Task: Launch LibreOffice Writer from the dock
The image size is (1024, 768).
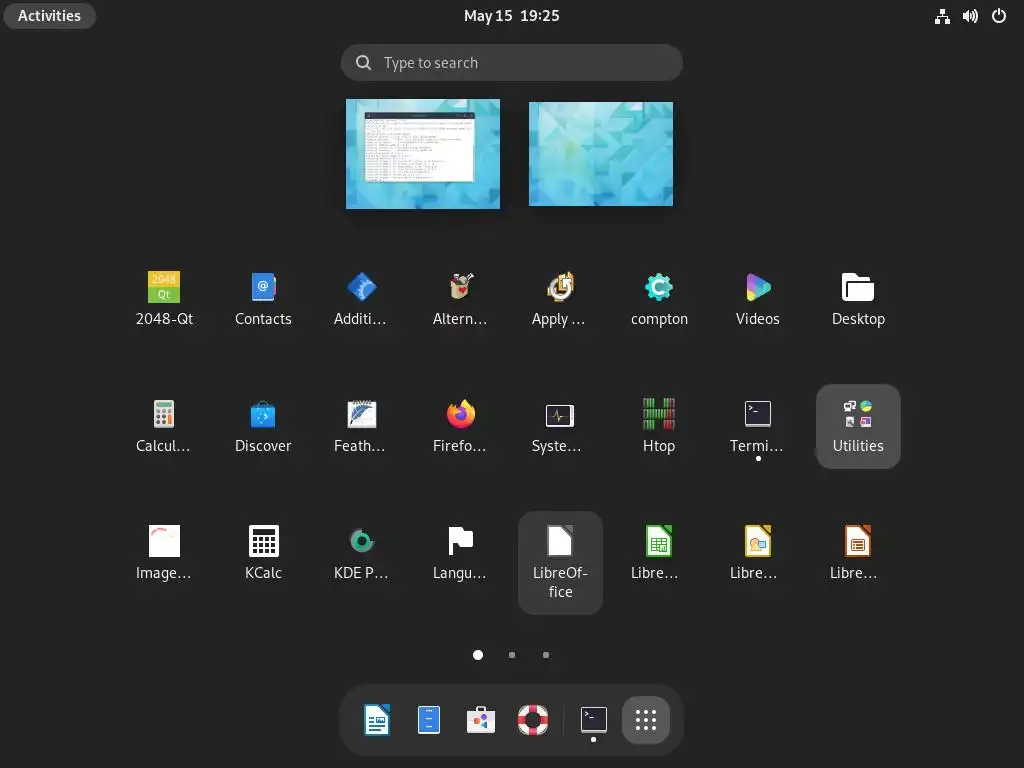Action: [377, 720]
